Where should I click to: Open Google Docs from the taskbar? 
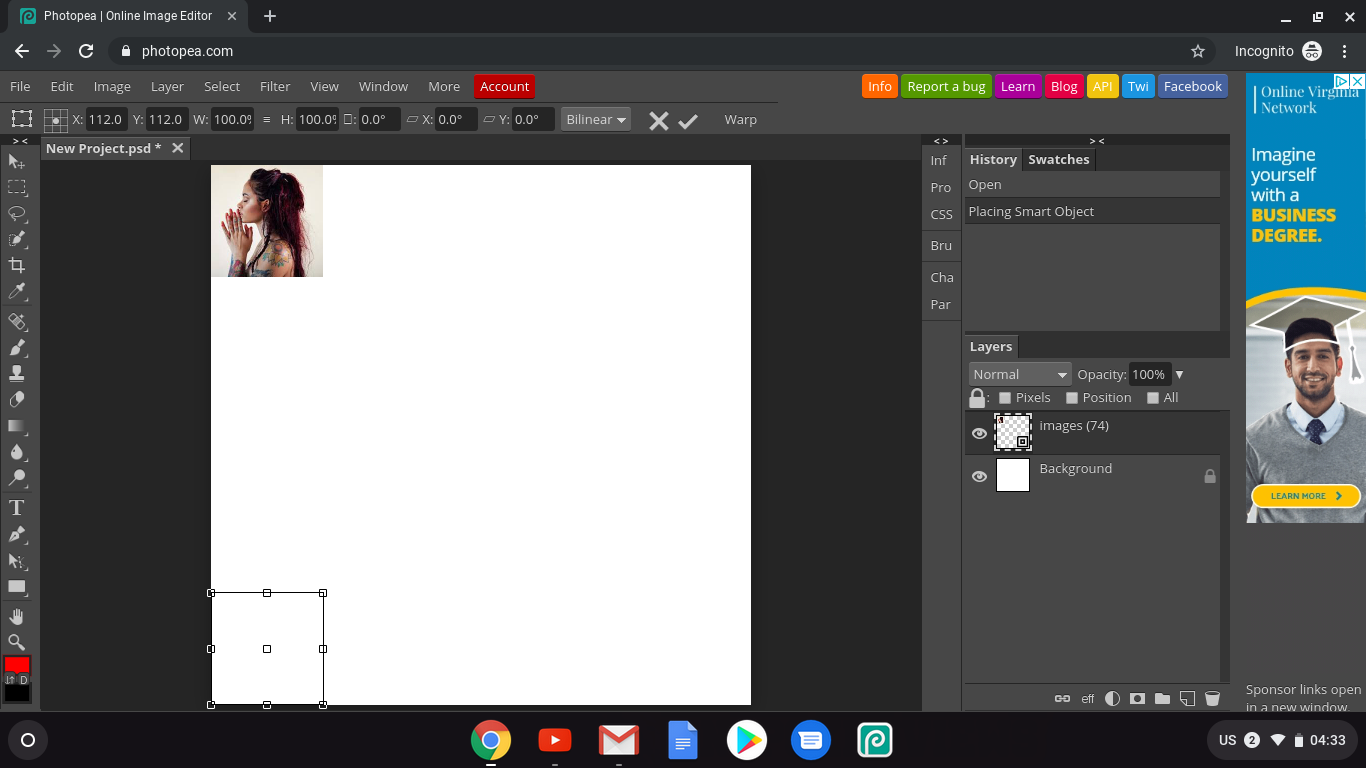pyautogui.click(x=683, y=740)
